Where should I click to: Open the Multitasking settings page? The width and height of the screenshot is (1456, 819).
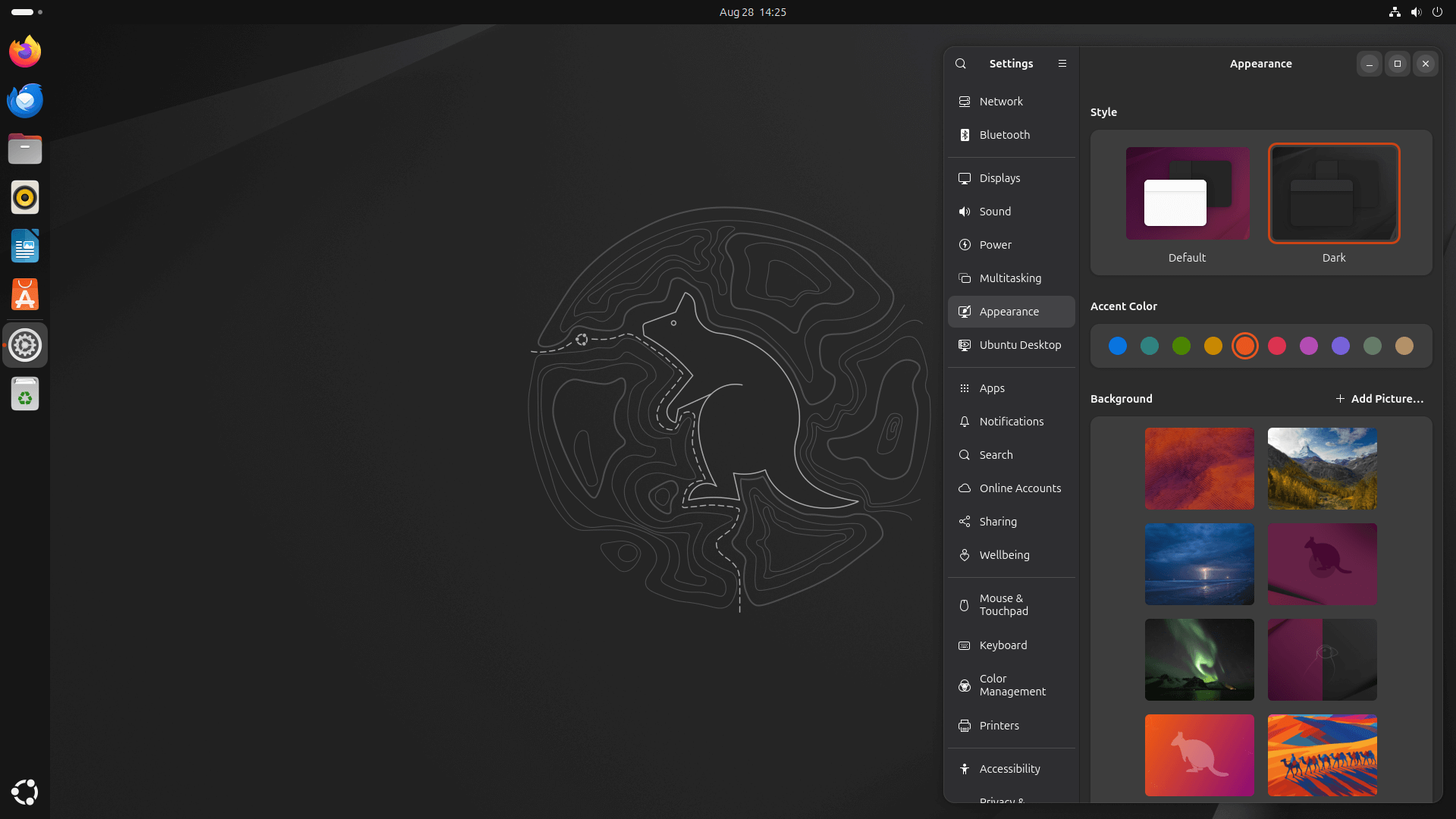click(964, 278)
